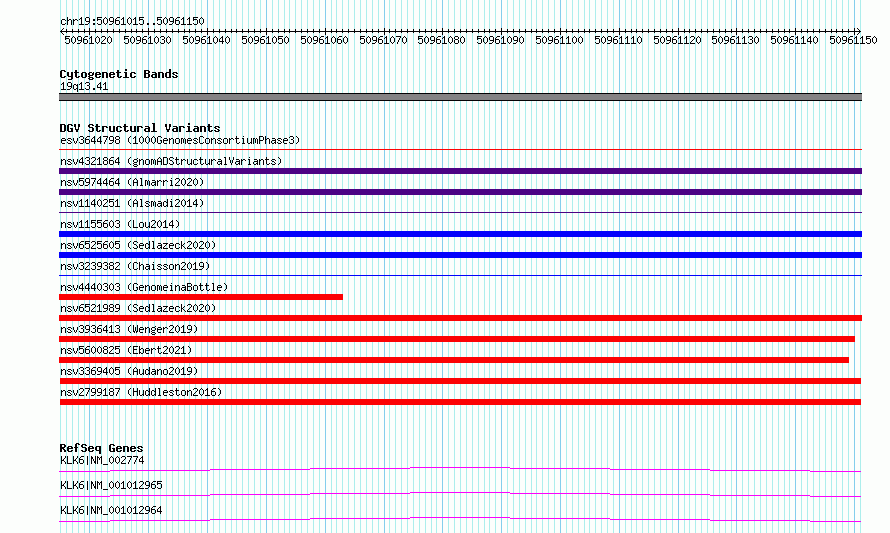890x533 pixels.
Task: Click the nsv4321864 (gnomADStructuralVariants) label
Action: pos(171,161)
